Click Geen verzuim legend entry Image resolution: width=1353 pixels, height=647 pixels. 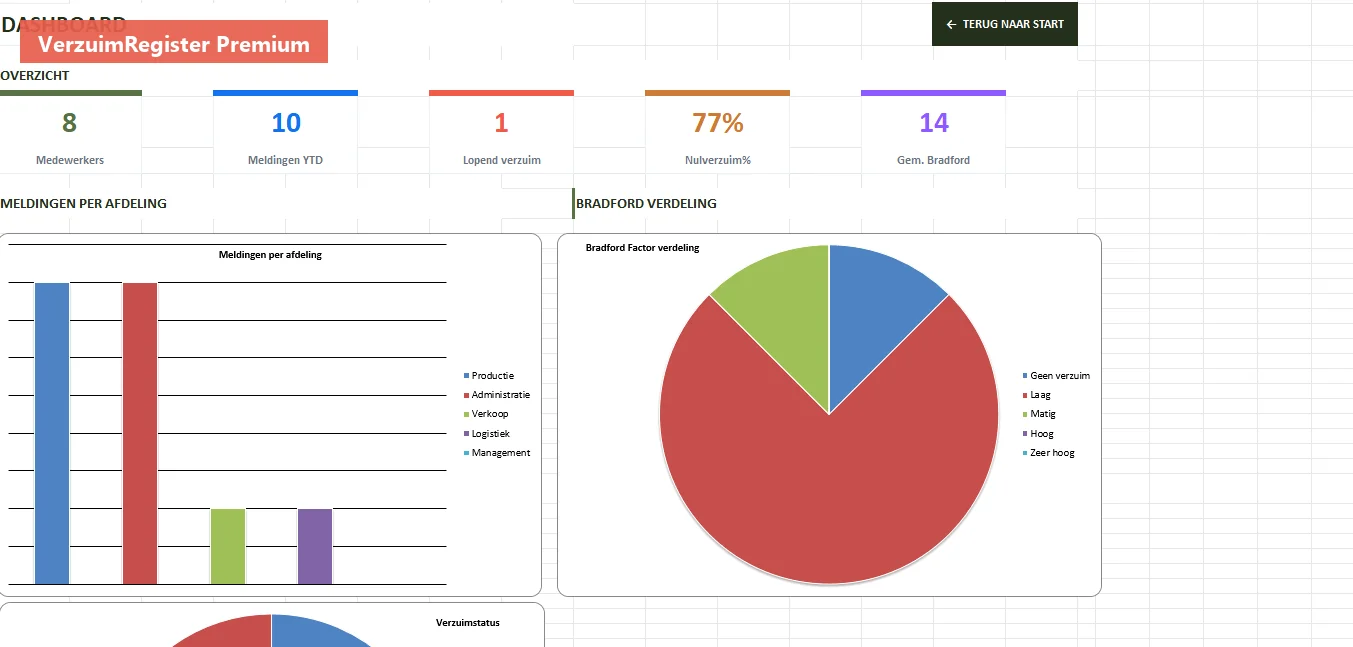pos(1056,375)
